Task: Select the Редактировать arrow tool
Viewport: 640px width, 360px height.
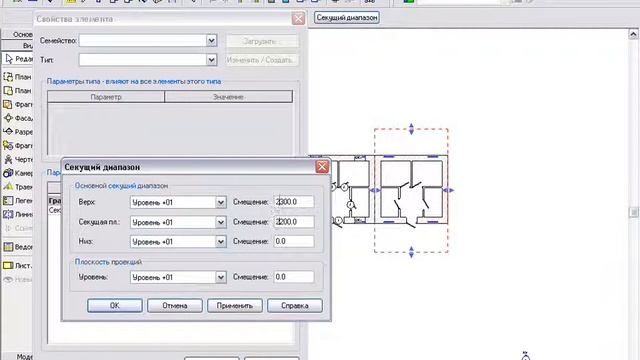Action: click(x=18, y=59)
